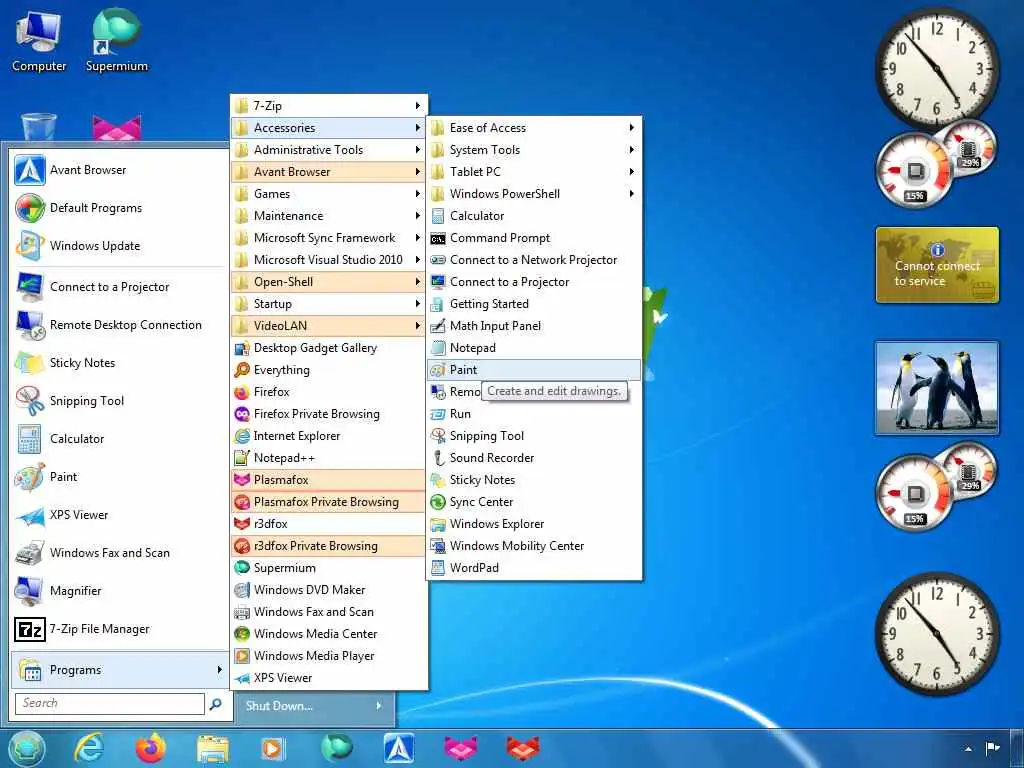Click Everything search icon in Programs

point(242,370)
